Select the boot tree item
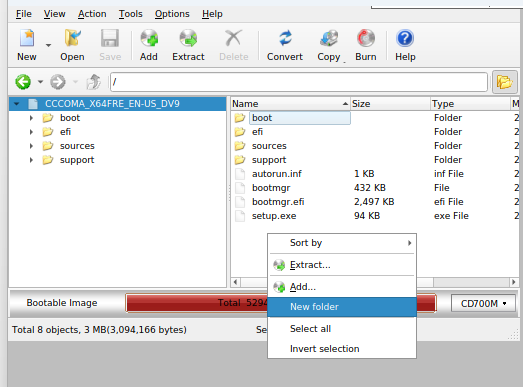 tap(70, 118)
